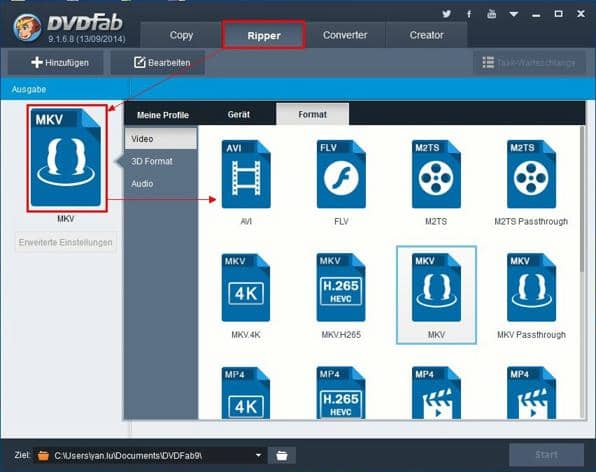
Task: Open the Twitter icon in title bar
Action: 447,14
